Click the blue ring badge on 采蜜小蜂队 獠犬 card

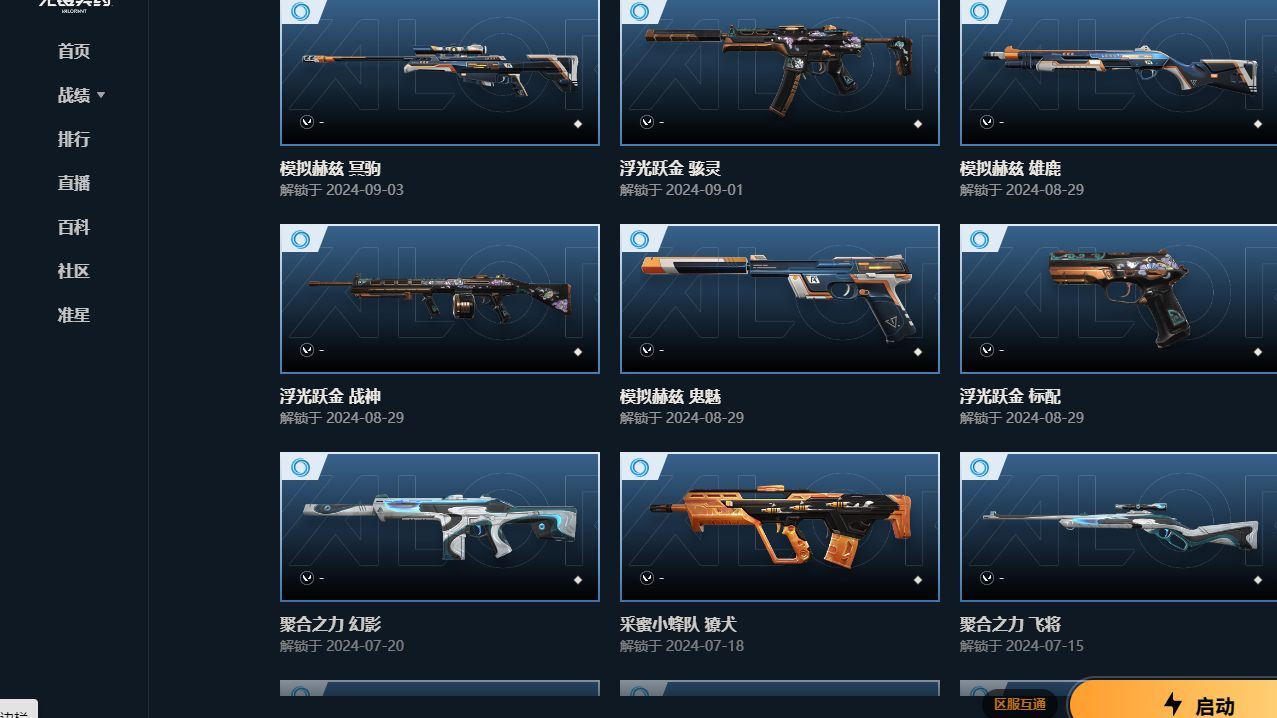click(x=640, y=467)
